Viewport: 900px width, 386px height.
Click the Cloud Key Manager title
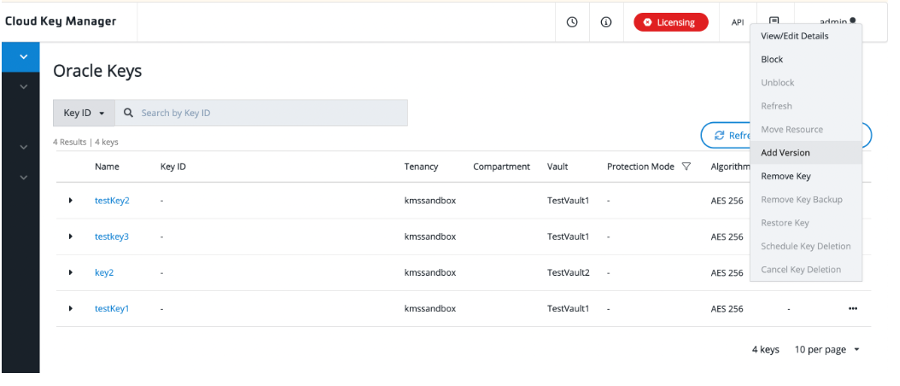pos(60,21)
